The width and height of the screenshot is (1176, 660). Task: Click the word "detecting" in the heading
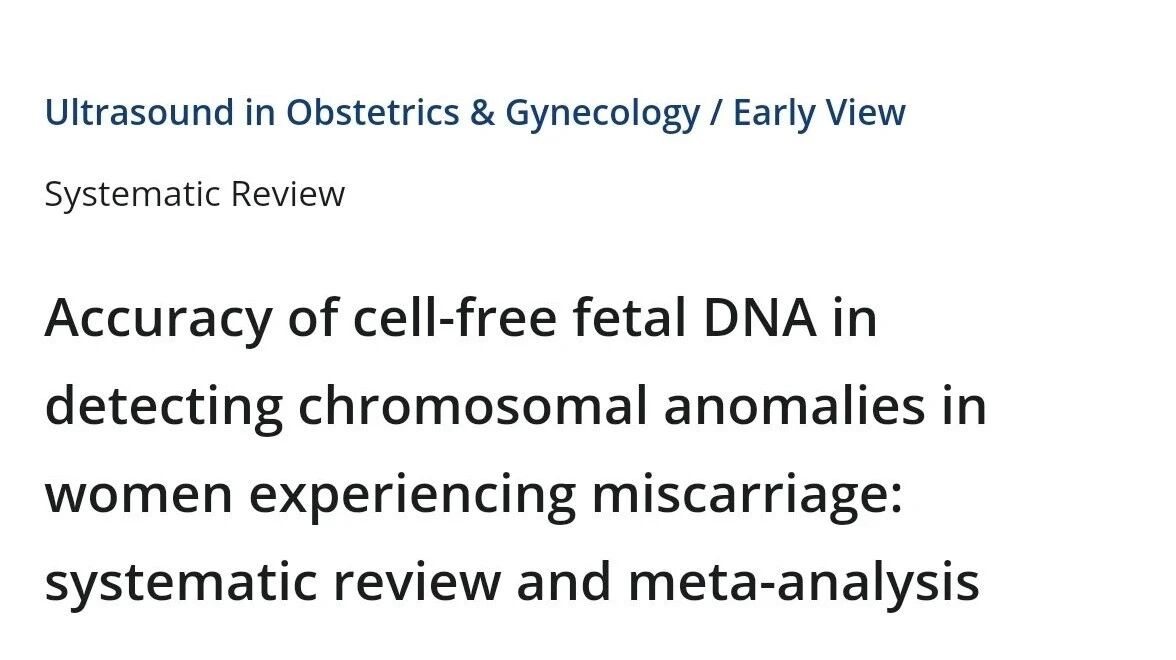(163, 406)
